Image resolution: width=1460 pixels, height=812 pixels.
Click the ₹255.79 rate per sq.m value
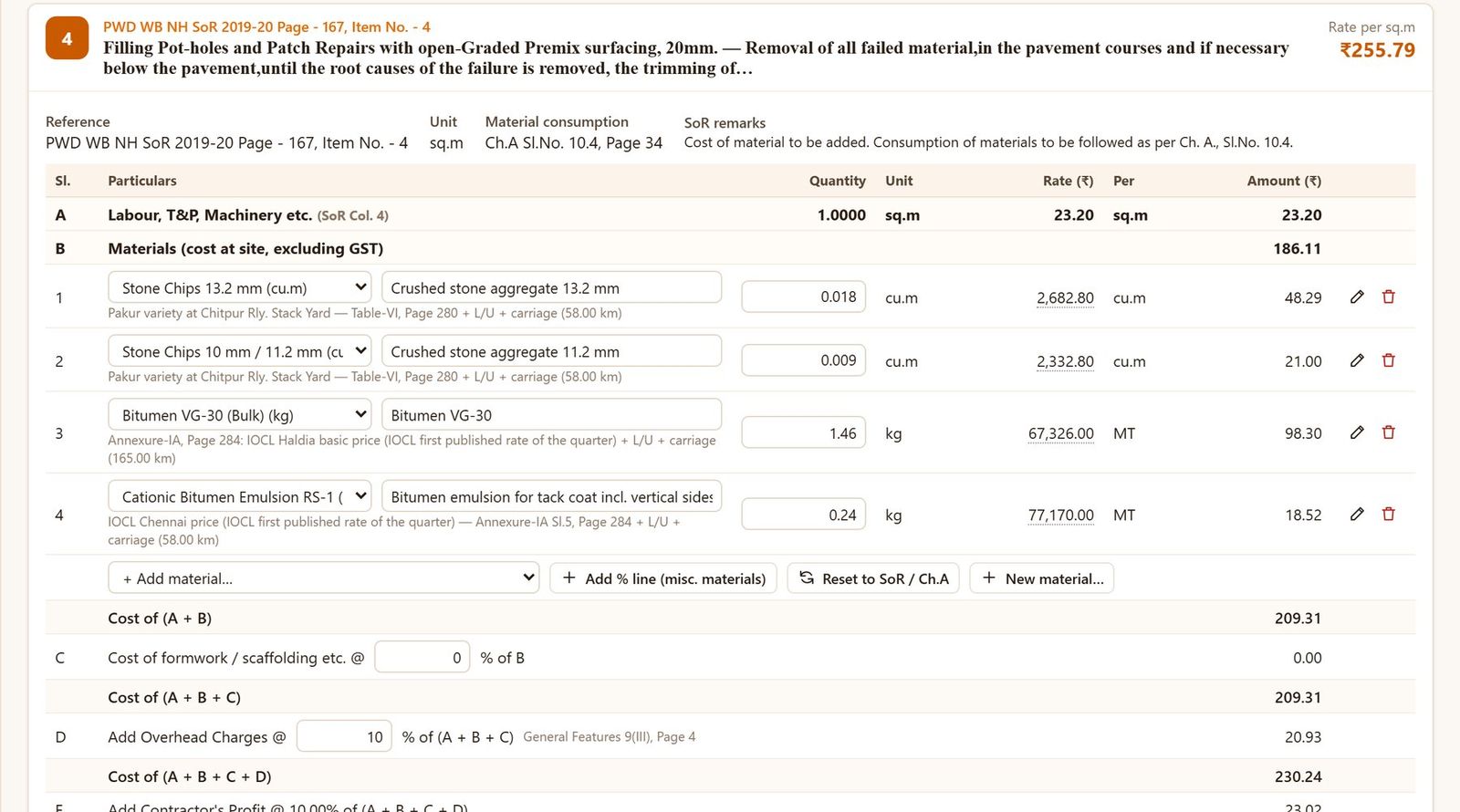1377,50
